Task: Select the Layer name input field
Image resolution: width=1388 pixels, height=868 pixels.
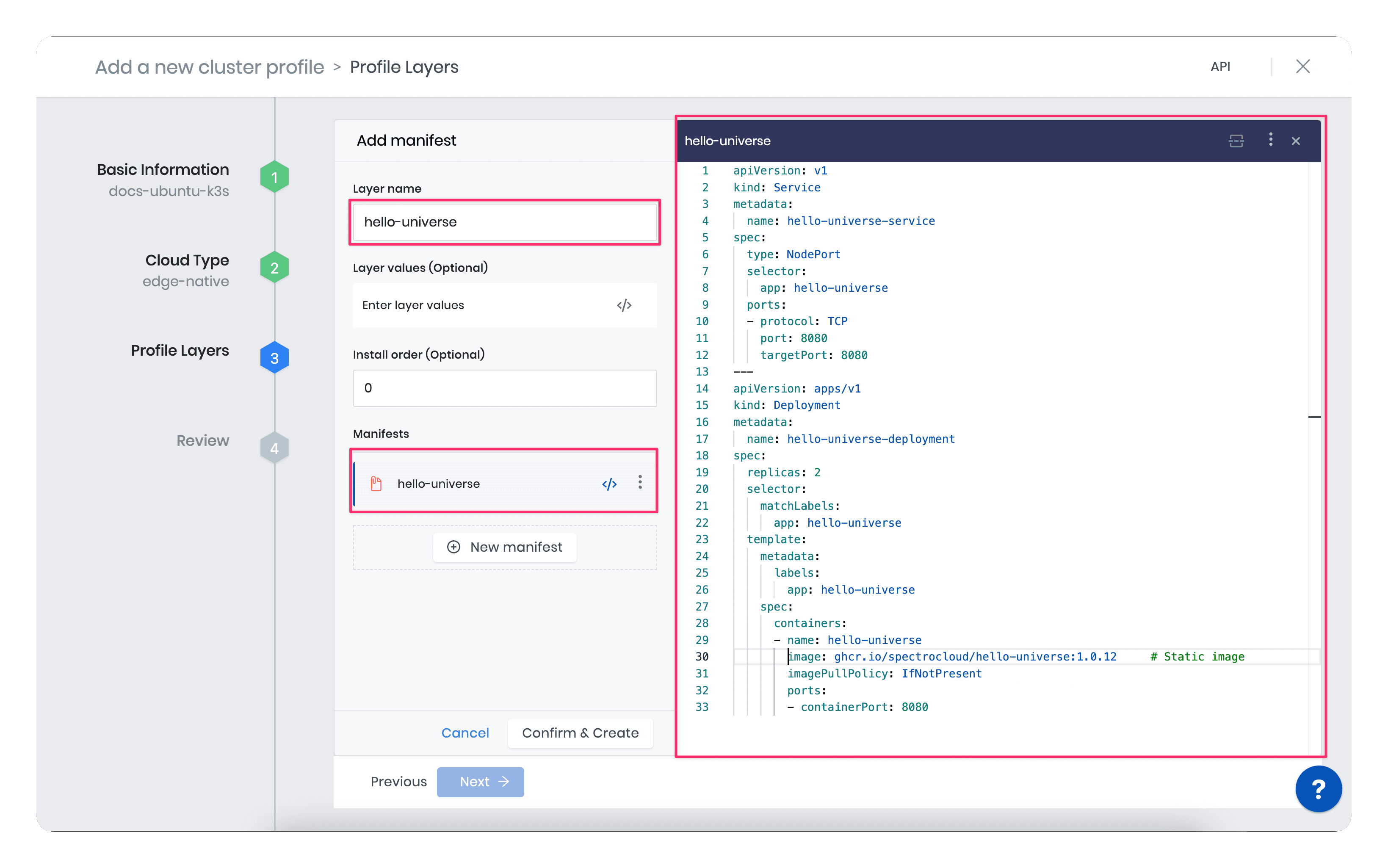Action: [x=503, y=222]
